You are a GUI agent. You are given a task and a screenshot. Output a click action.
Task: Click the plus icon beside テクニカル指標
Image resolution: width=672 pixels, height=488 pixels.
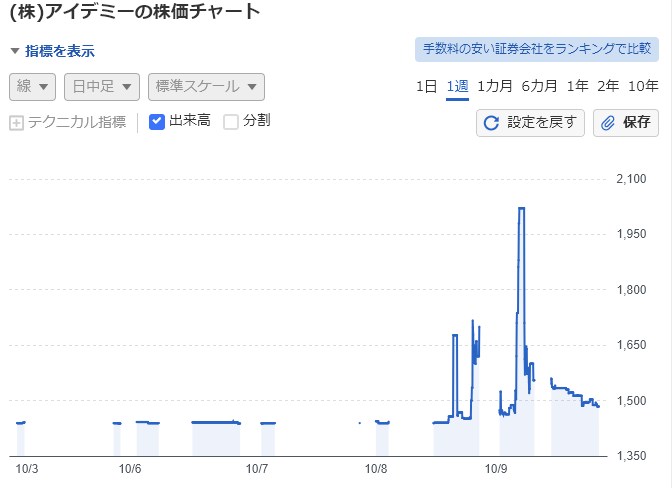[x=16, y=123]
